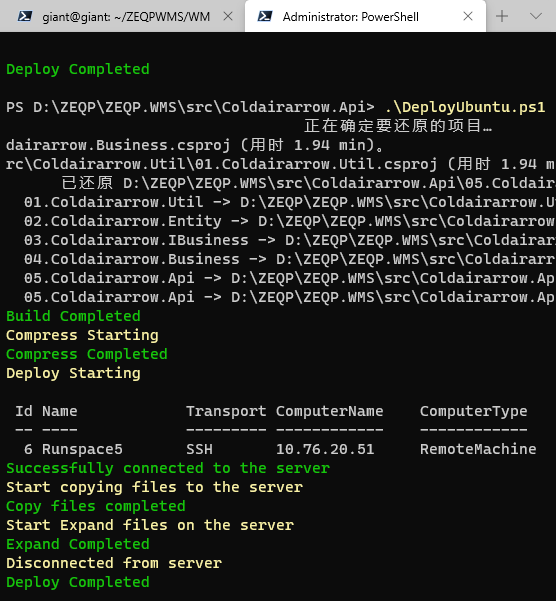Click the '02.Coldairarrow.Entity' build output line
Viewport: 556px width, 601px height.
pyautogui.click(x=290, y=221)
